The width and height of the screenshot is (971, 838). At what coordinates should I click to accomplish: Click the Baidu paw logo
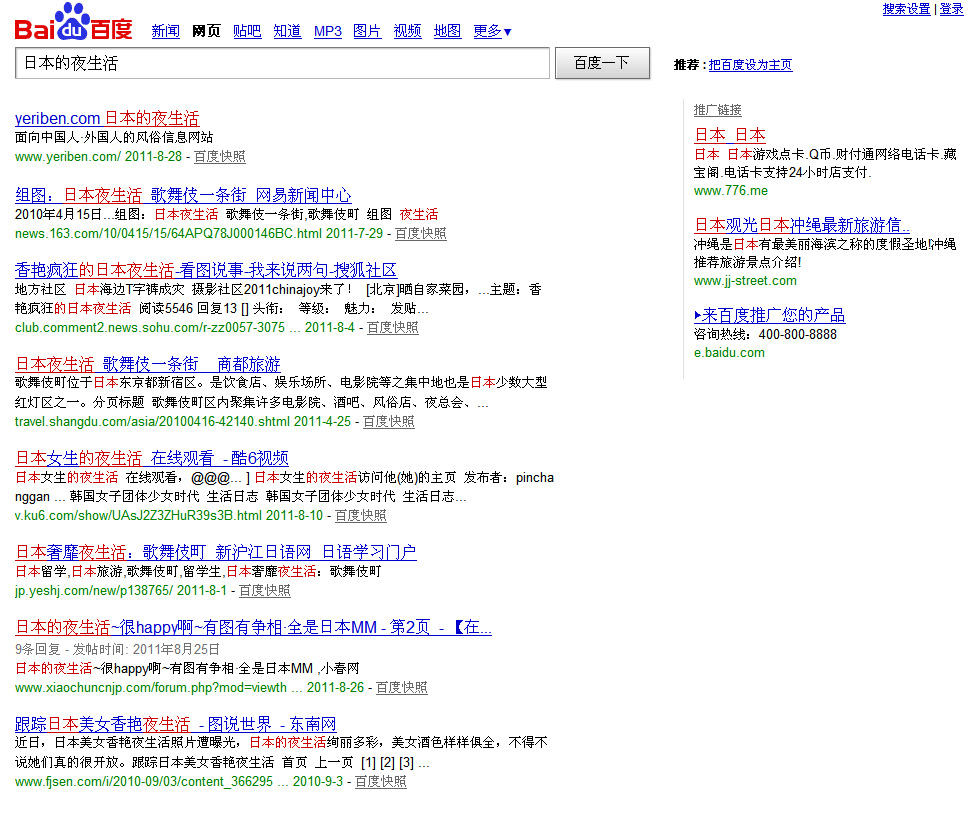point(73,22)
